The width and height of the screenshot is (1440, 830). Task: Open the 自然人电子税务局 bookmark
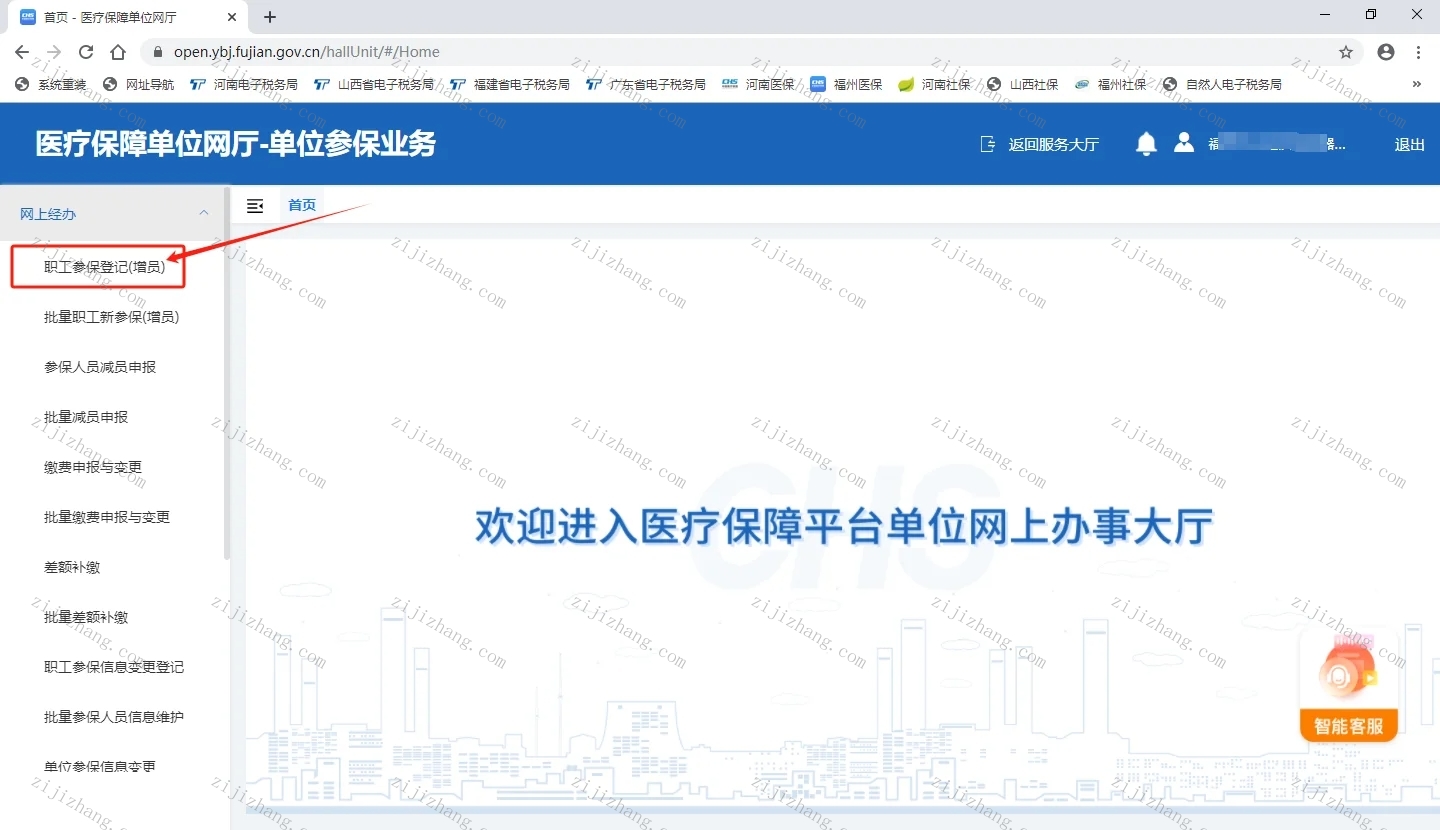tap(1222, 84)
